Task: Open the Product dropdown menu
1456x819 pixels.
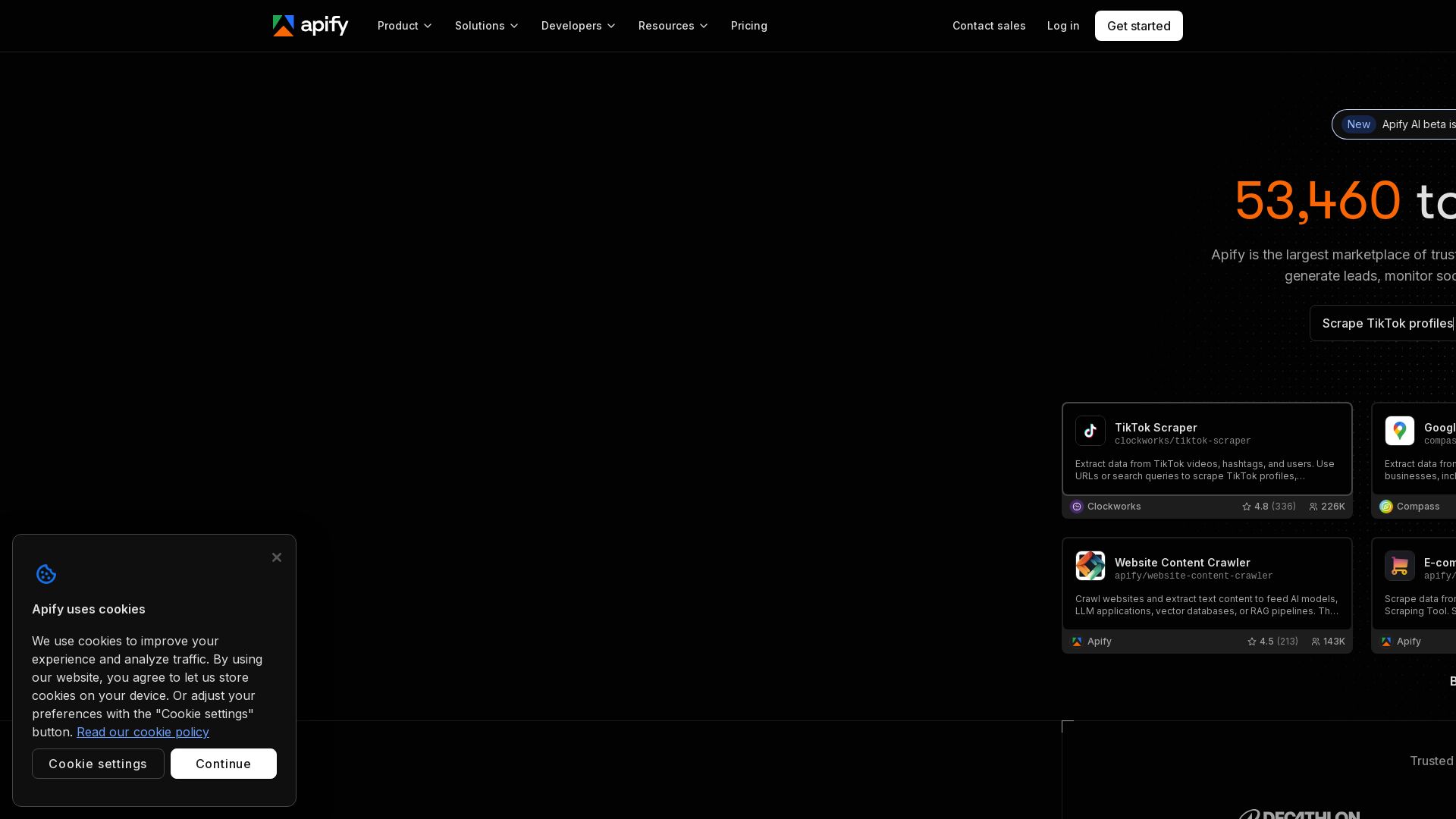Action: 405,26
